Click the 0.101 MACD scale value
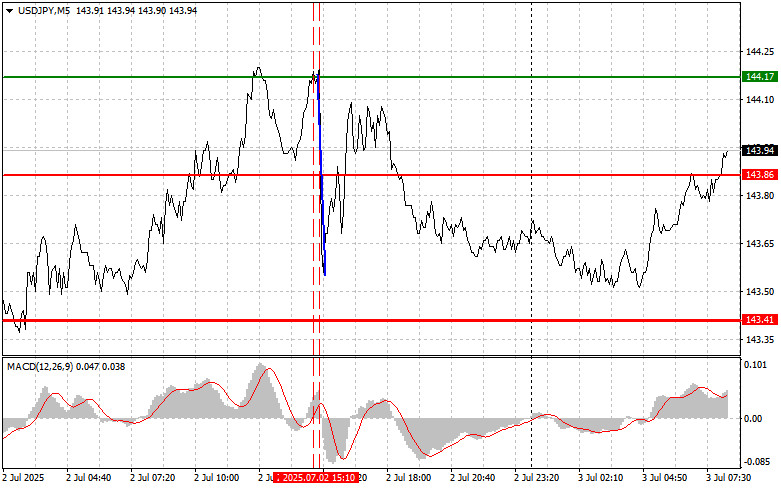Image resolution: width=781 pixels, height=489 pixels. click(756, 364)
